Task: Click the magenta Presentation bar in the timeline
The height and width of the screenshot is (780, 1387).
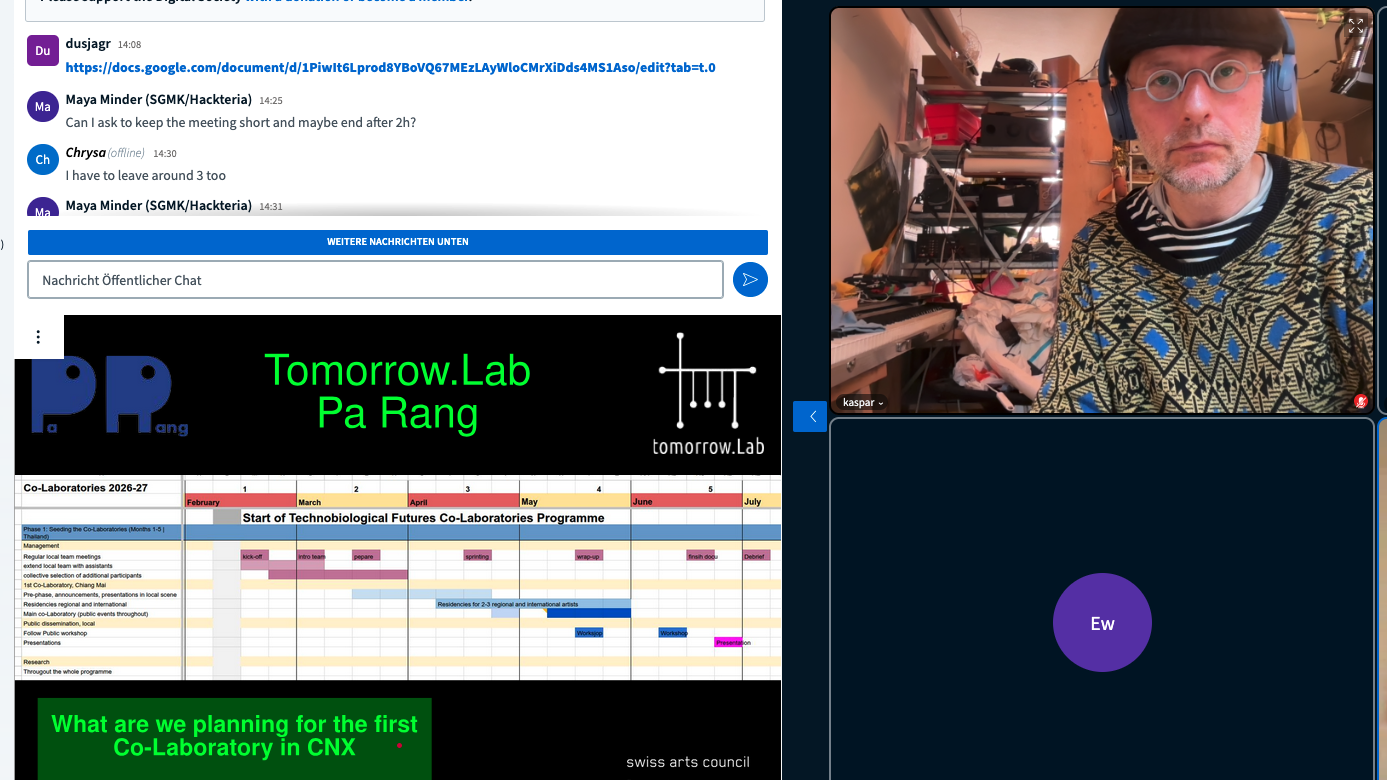Action: click(x=728, y=643)
